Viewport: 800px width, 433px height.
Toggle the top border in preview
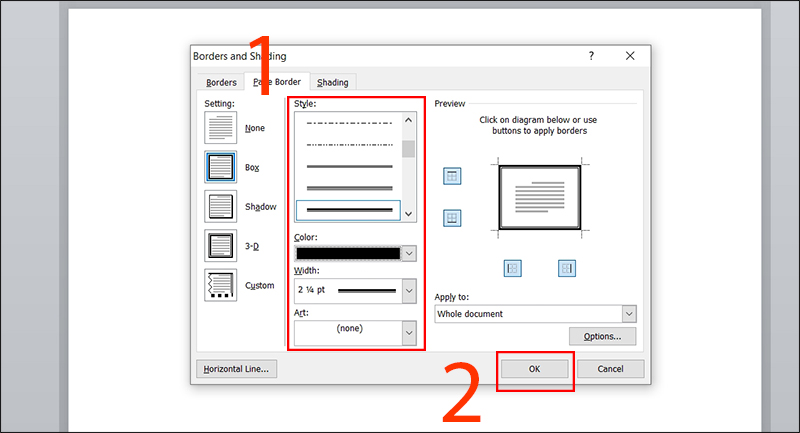pyautogui.click(x=452, y=176)
